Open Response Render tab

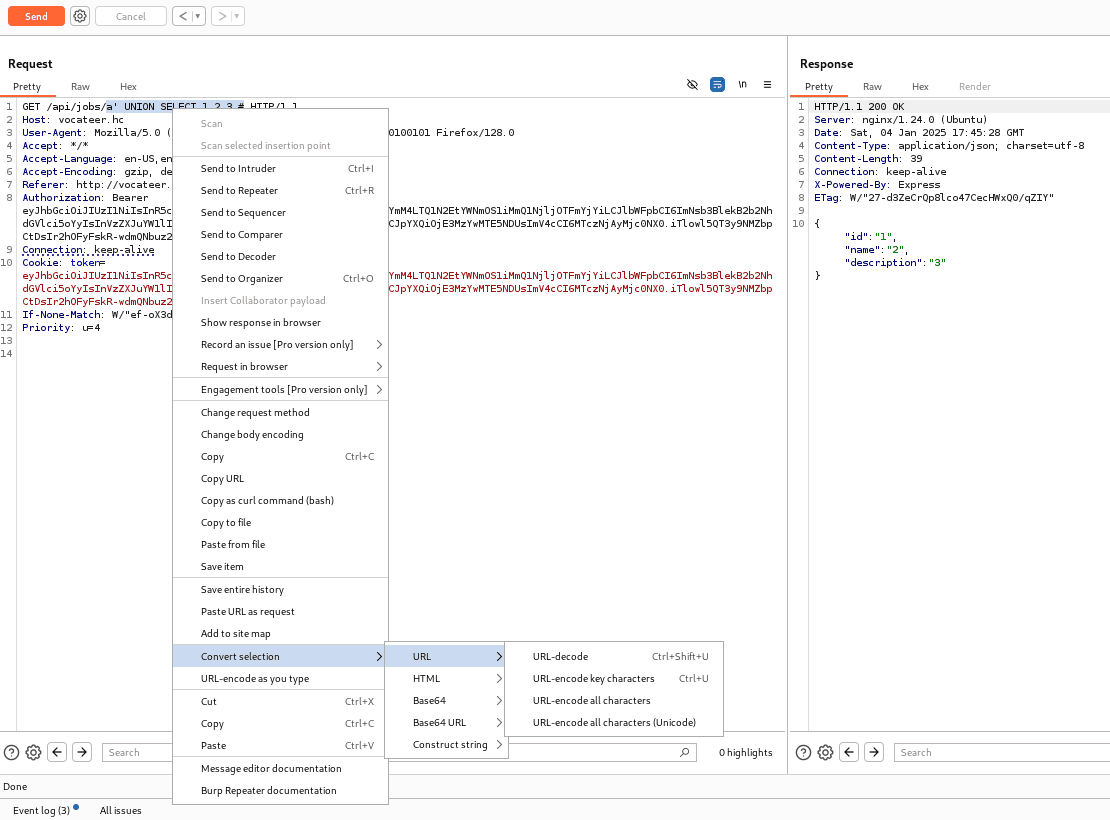[975, 86]
